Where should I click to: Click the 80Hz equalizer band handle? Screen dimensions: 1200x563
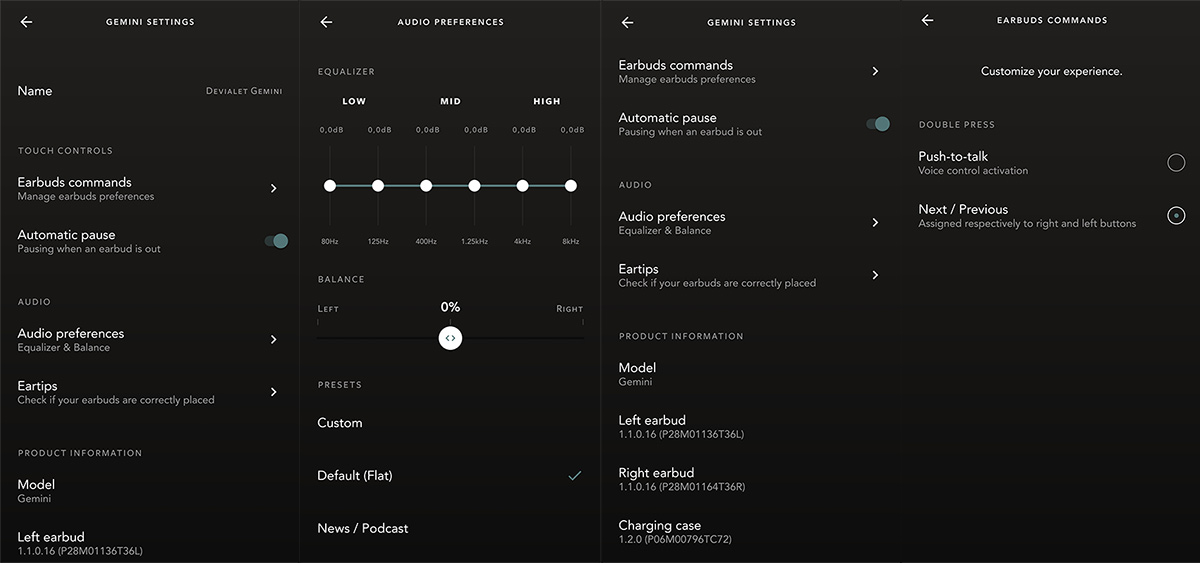[330, 186]
